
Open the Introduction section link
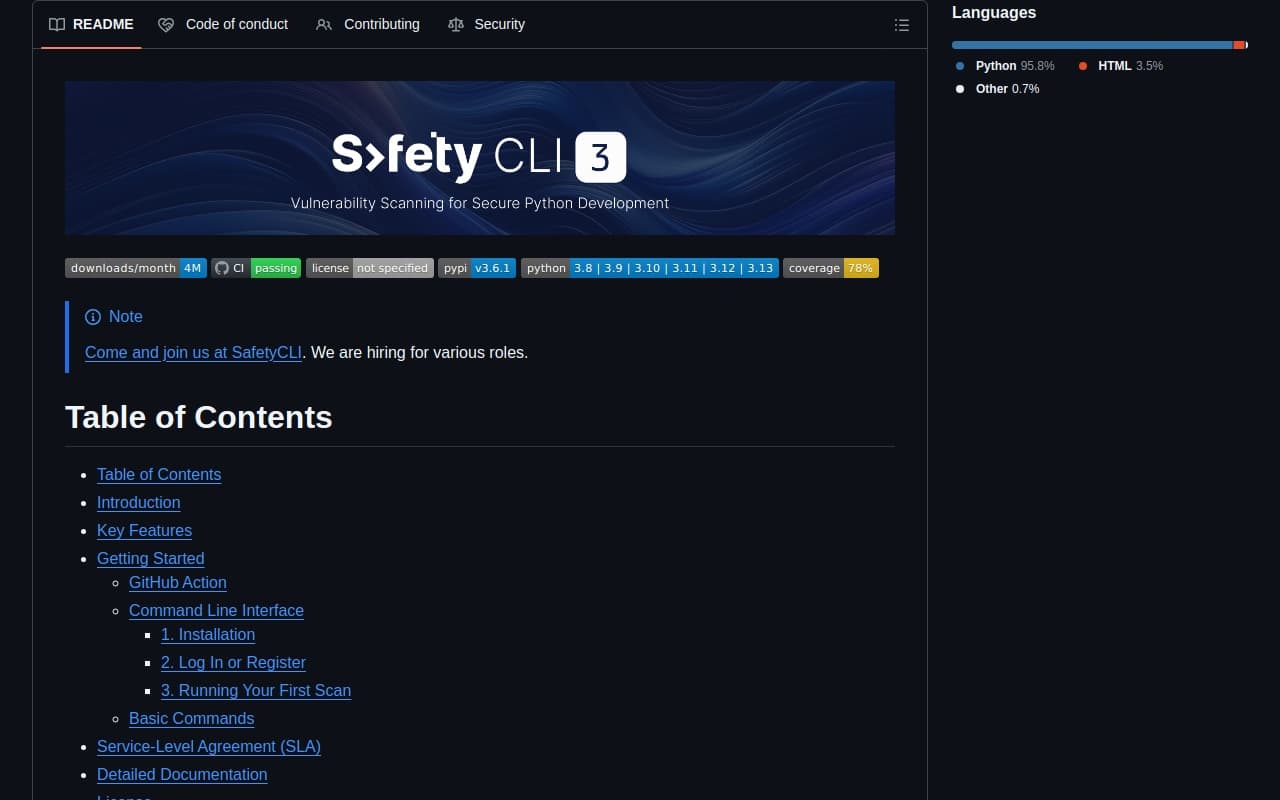[x=138, y=502]
